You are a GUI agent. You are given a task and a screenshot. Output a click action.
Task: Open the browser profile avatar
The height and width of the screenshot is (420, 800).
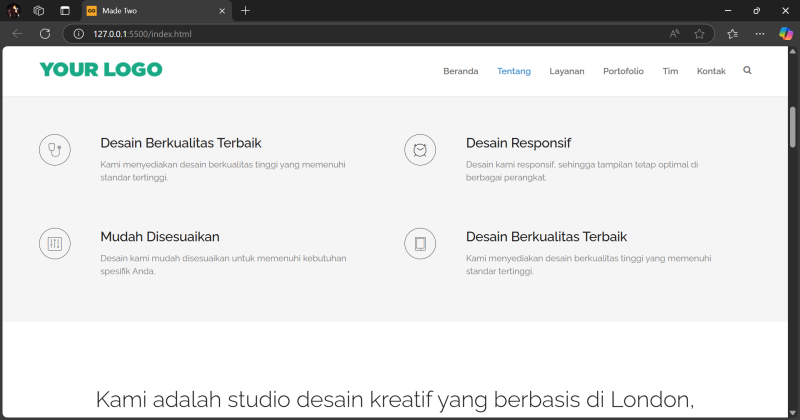(x=14, y=10)
